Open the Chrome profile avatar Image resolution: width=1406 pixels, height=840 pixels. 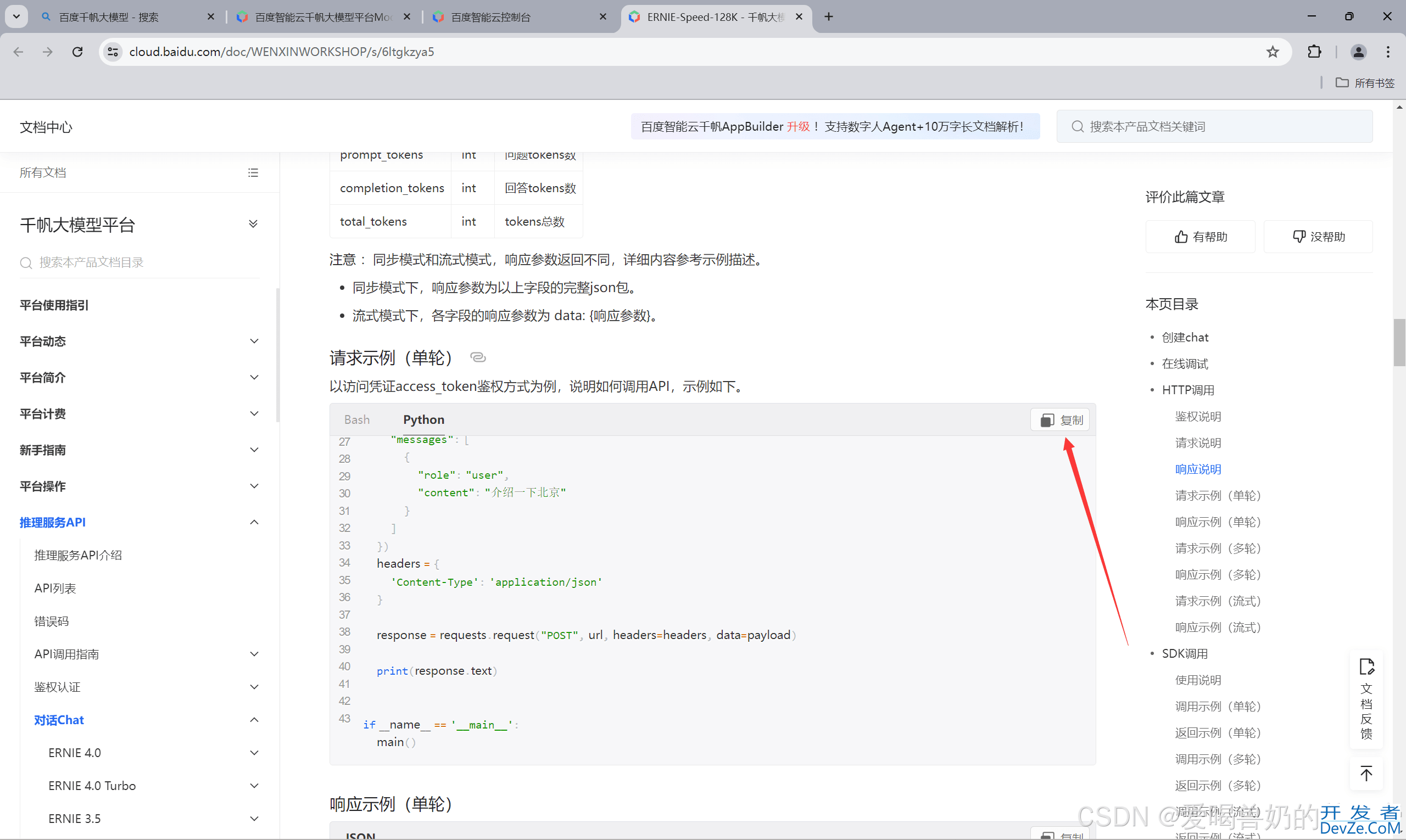coord(1358,52)
